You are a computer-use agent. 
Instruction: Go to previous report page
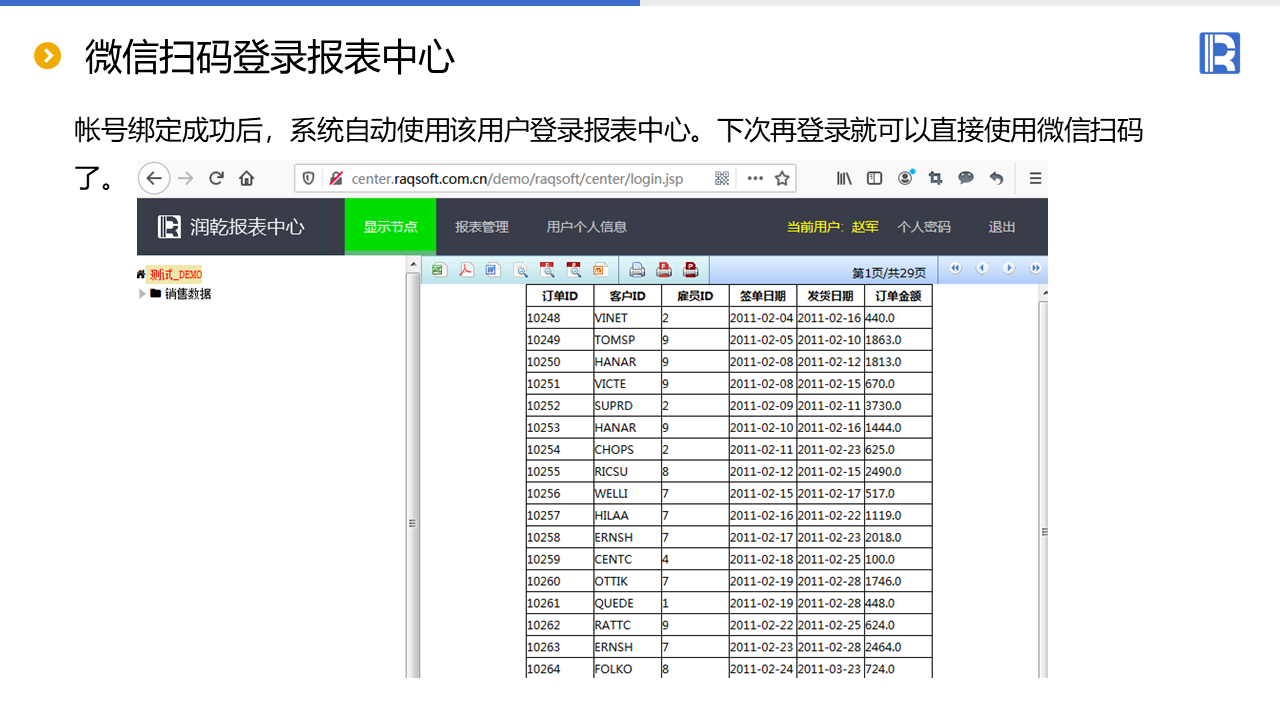tap(982, 268)
